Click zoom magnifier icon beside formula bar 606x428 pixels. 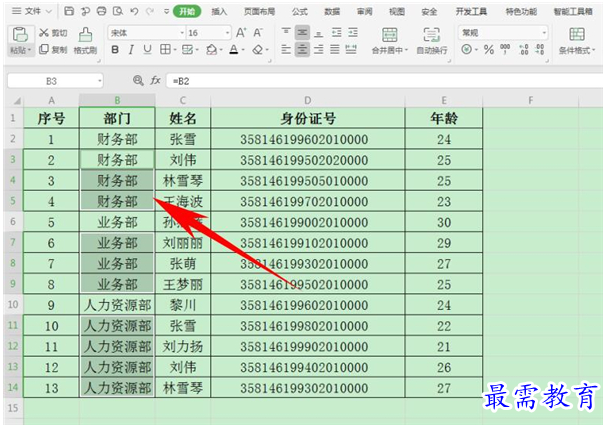pos(138,80)
